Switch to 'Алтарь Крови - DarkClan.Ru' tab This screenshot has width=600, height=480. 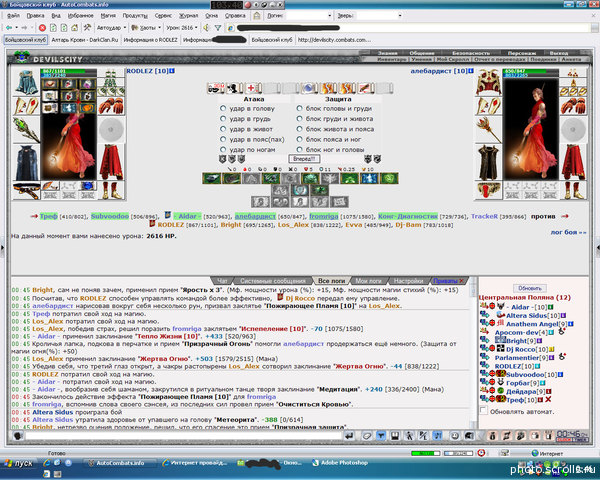point(85,40)
